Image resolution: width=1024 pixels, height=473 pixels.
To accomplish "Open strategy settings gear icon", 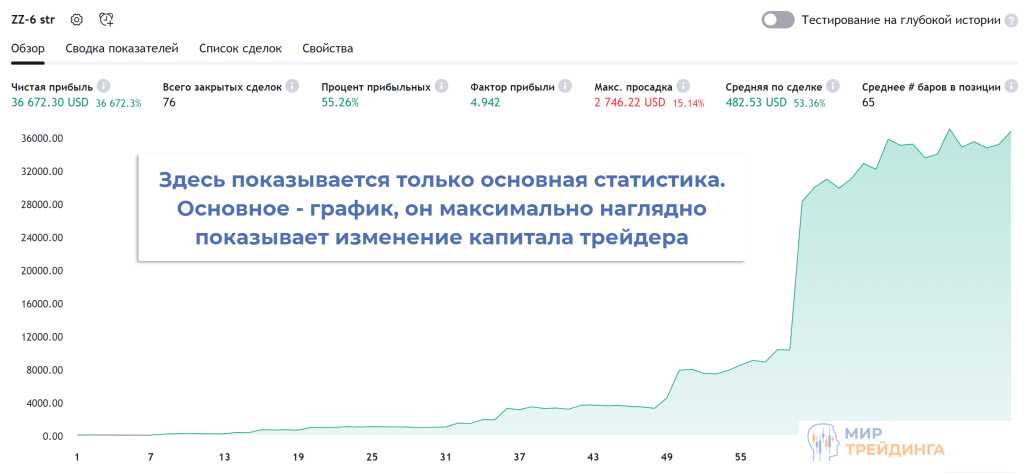I will pyautogui.click(x=77, y=19).
